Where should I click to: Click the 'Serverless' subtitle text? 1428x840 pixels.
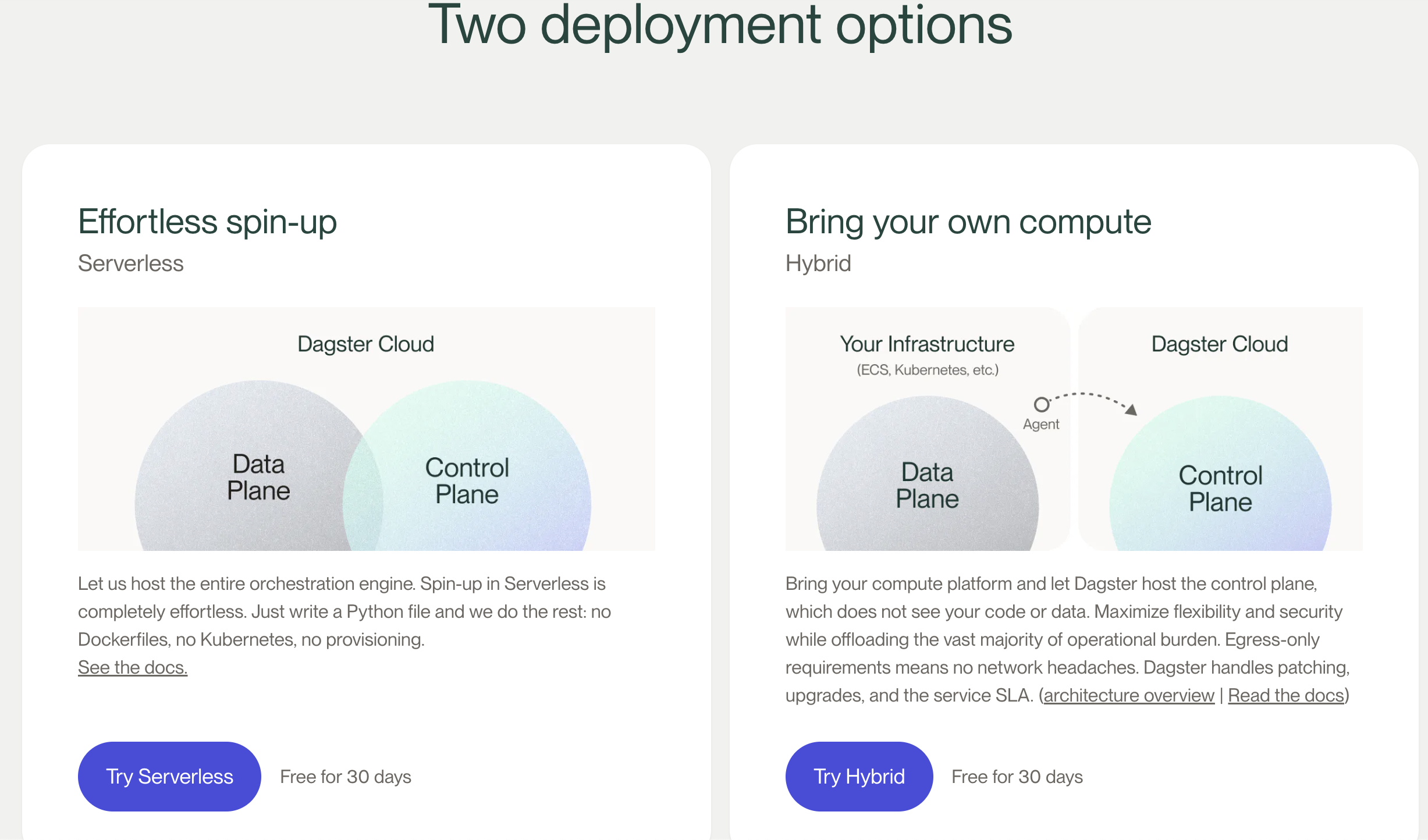(x=131, y=263)
